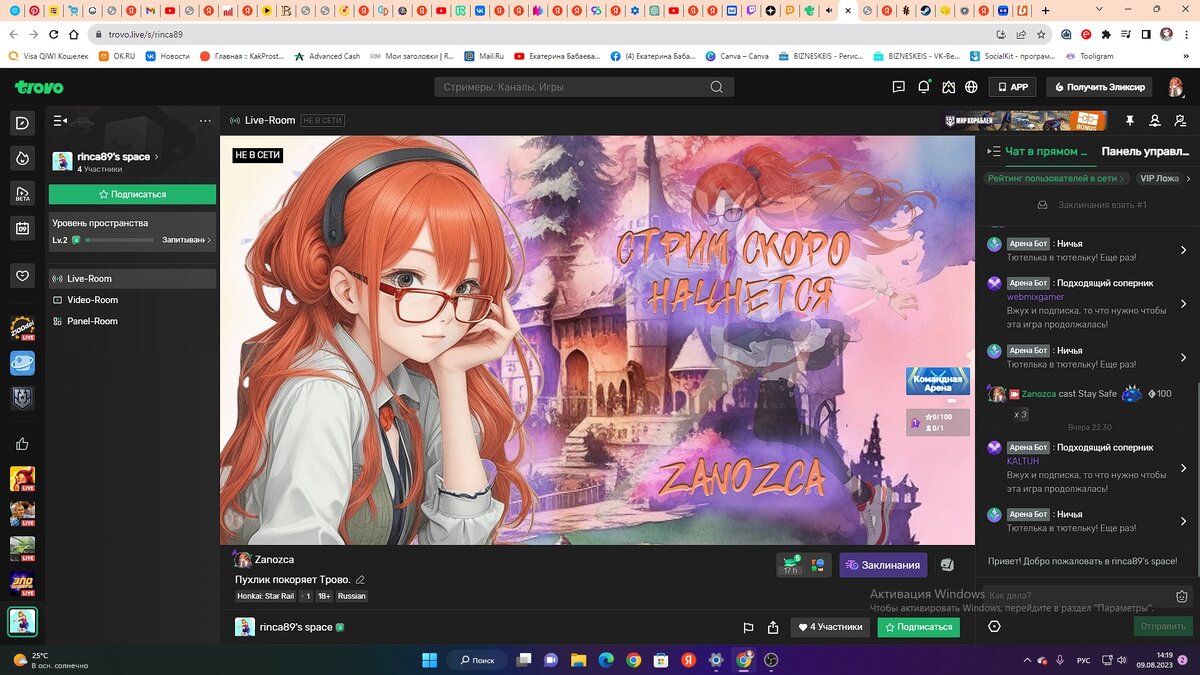Open Zanozca streamer name link
1200x675 pixels.
click(274, 560)
